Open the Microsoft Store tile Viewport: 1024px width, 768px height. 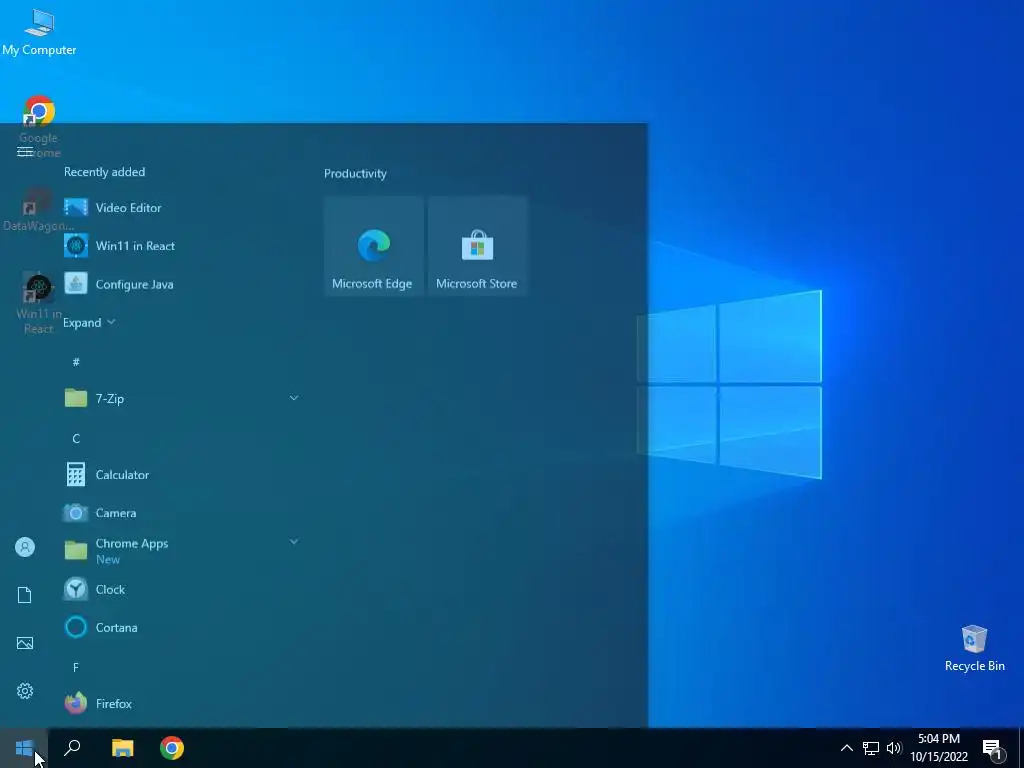point(477,246)
